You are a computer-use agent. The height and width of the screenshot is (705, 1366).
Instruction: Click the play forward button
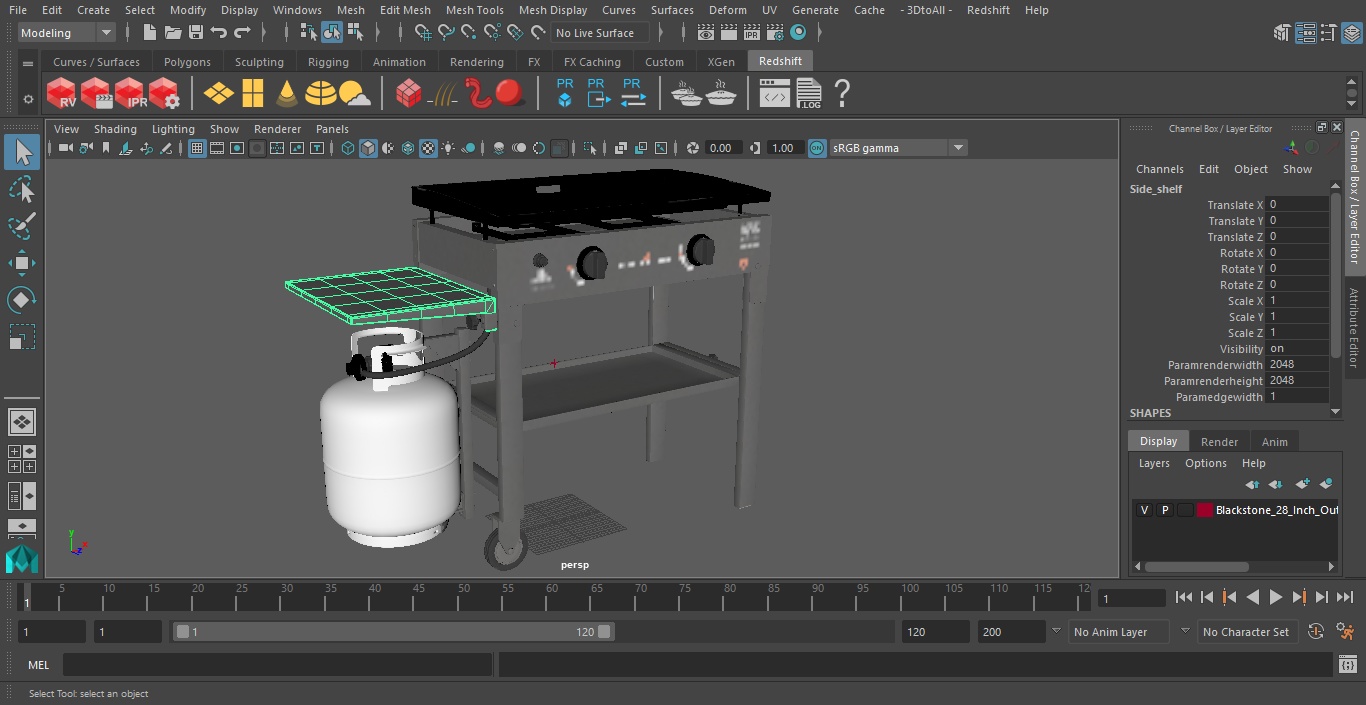(x=1275, y=598)
